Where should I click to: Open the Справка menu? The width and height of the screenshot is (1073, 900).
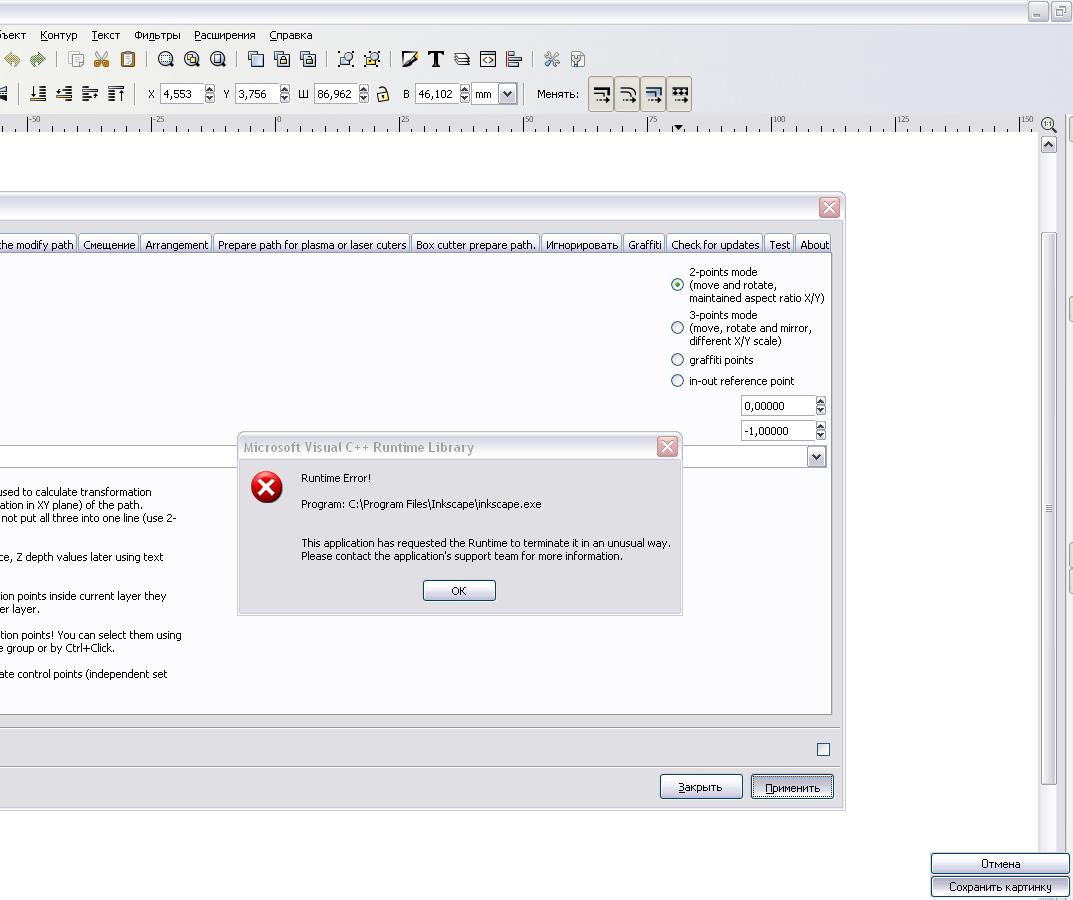click(291, 36)
